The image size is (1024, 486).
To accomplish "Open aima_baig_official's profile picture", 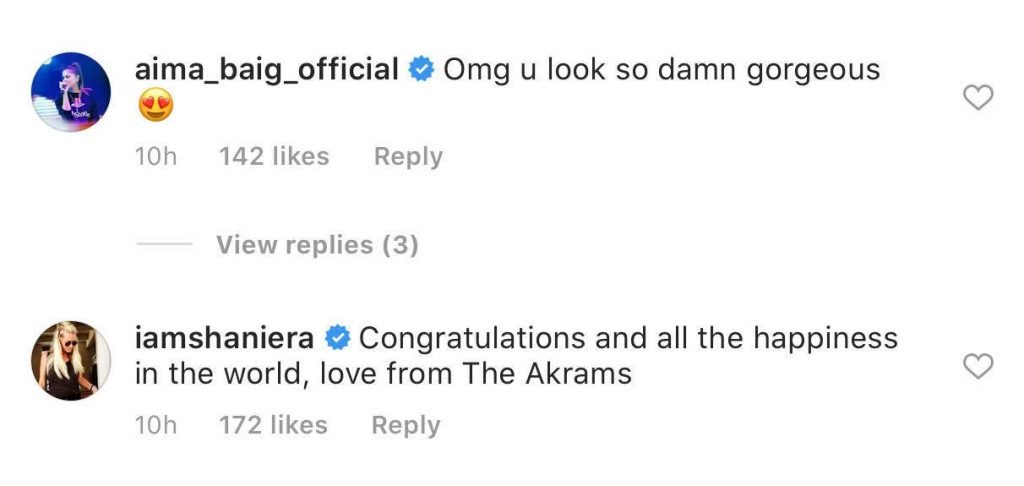I will coord(71,93).
